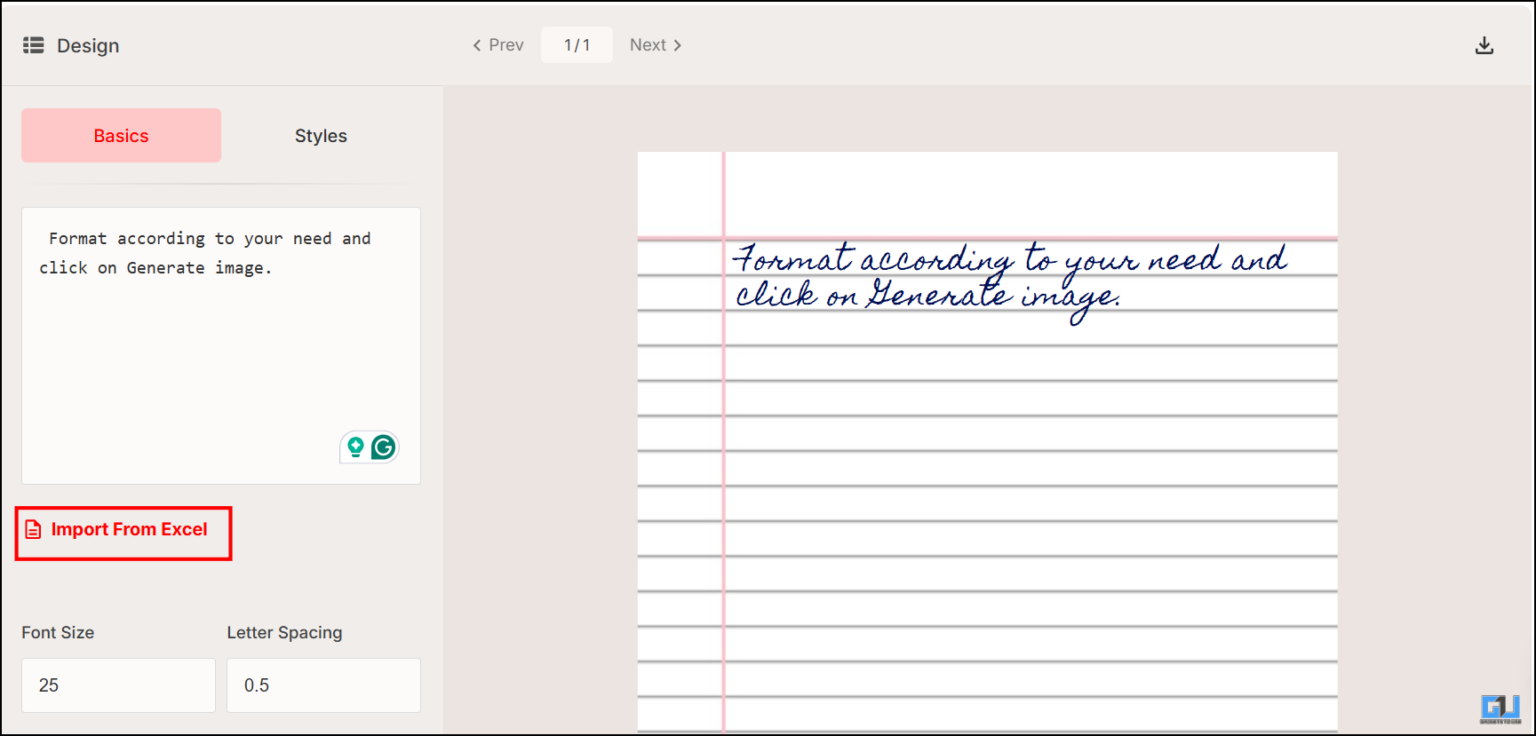
Task: Click the Font Size field showing 25
Action: pyautogui.click(x=117, y=685)
